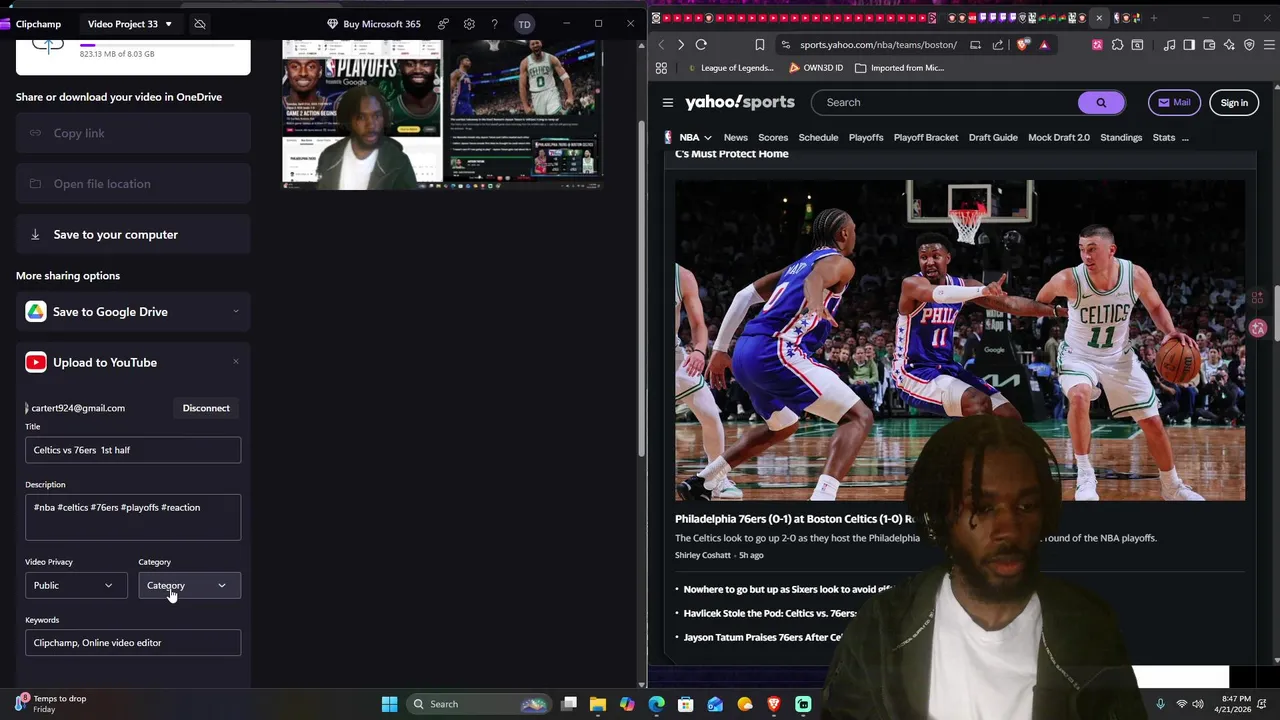1280x720 pixels.
Task: Click the Yahoo Sign in button
Action: click(1234, 102)
